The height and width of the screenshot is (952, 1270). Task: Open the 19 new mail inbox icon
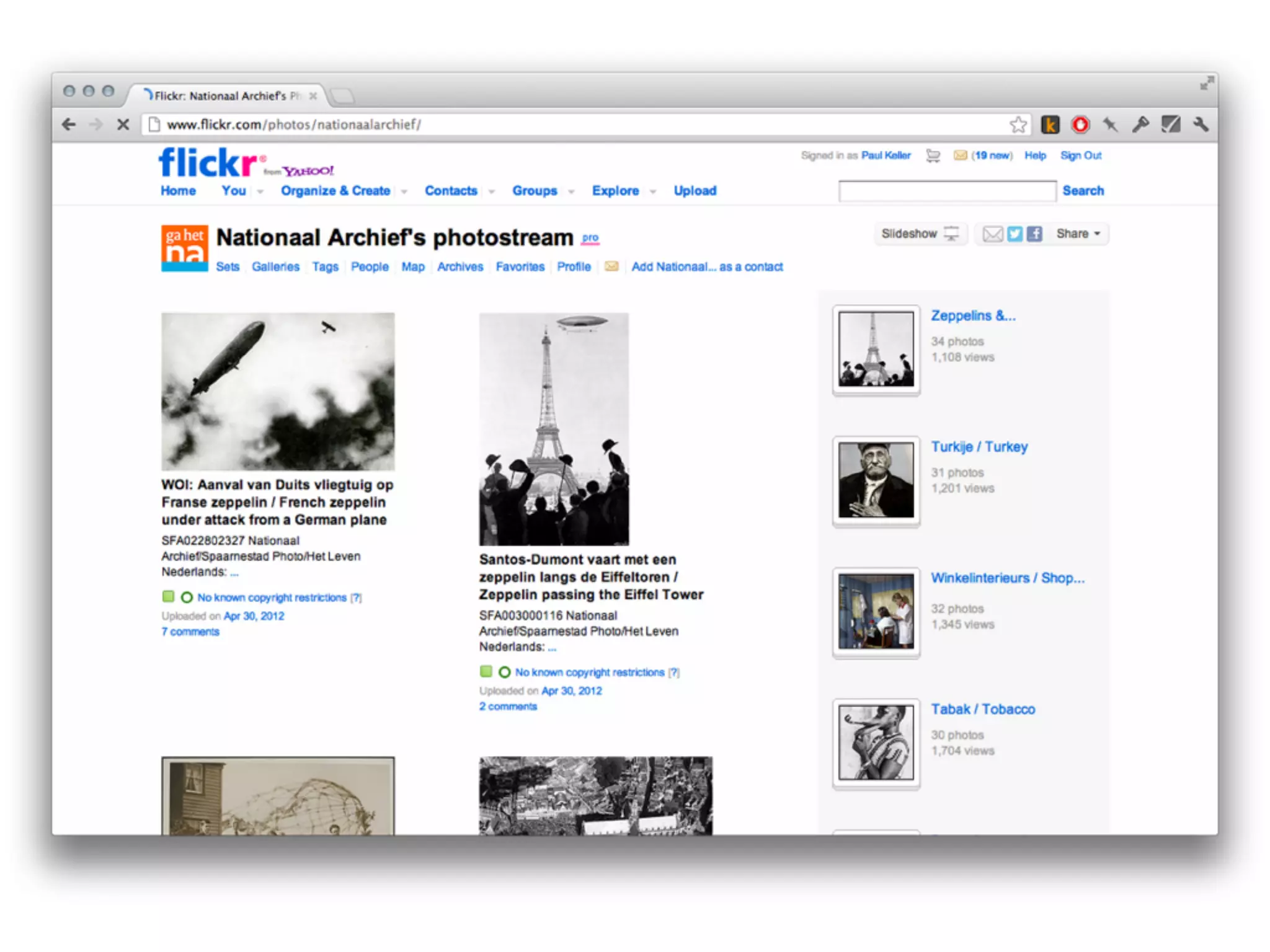[x=960, y=156]
